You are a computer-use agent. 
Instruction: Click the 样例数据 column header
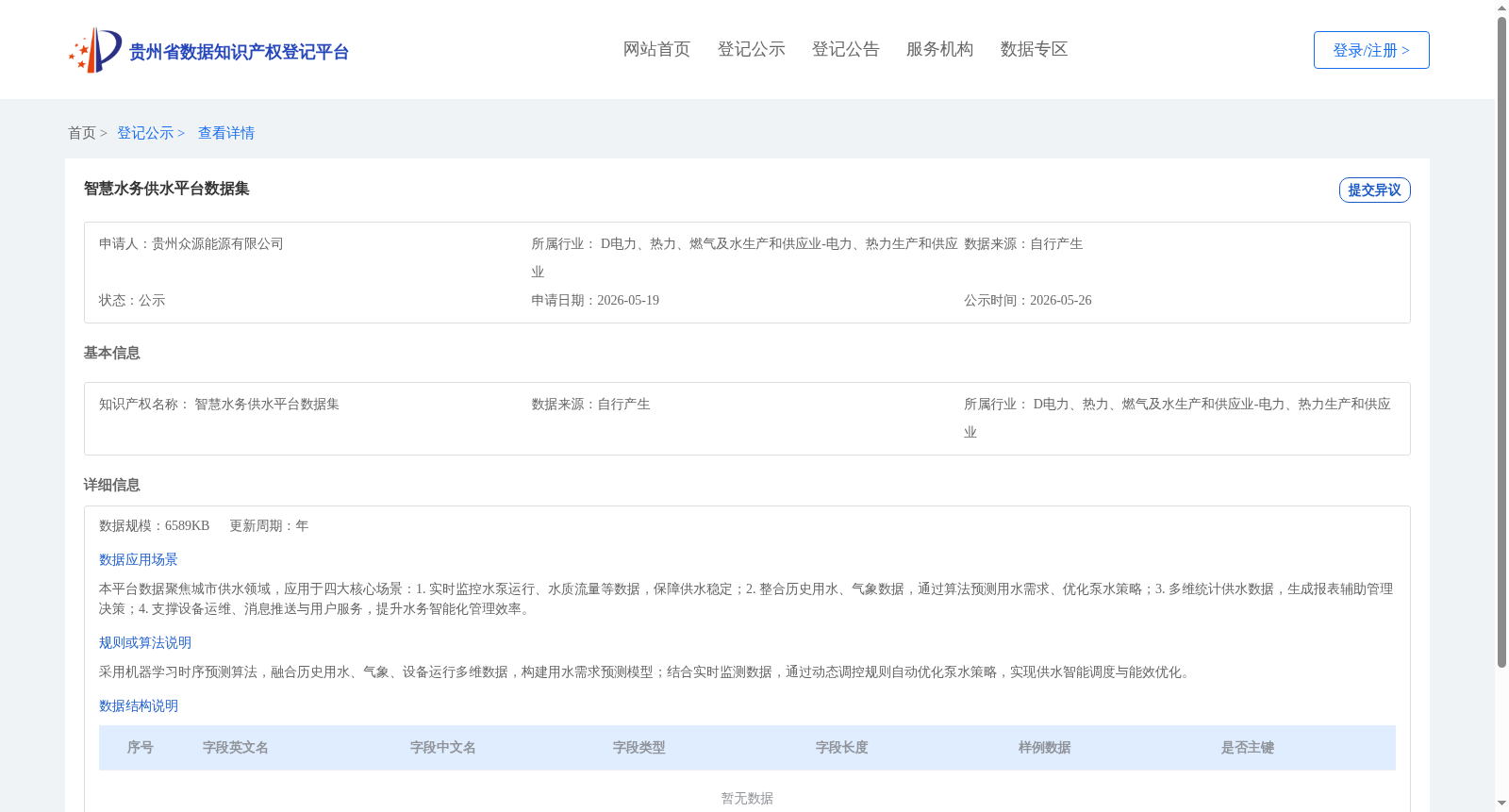point(1045,747)
